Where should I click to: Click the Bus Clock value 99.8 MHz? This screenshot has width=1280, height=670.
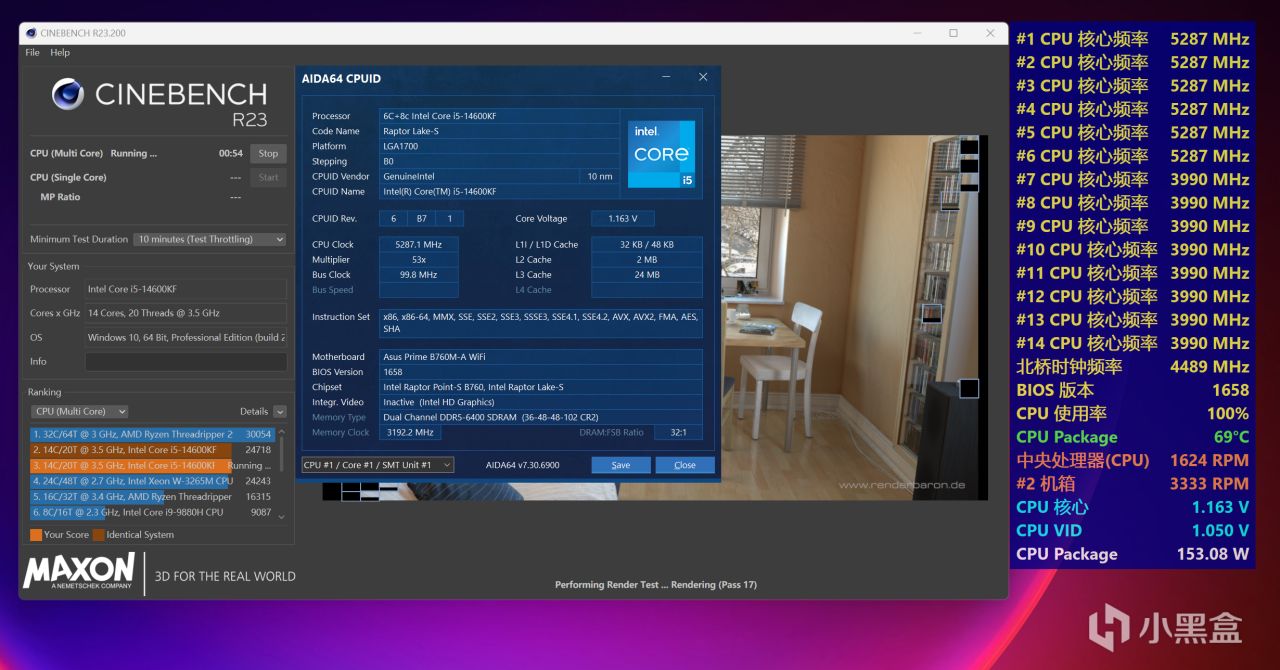click(418, 274)
